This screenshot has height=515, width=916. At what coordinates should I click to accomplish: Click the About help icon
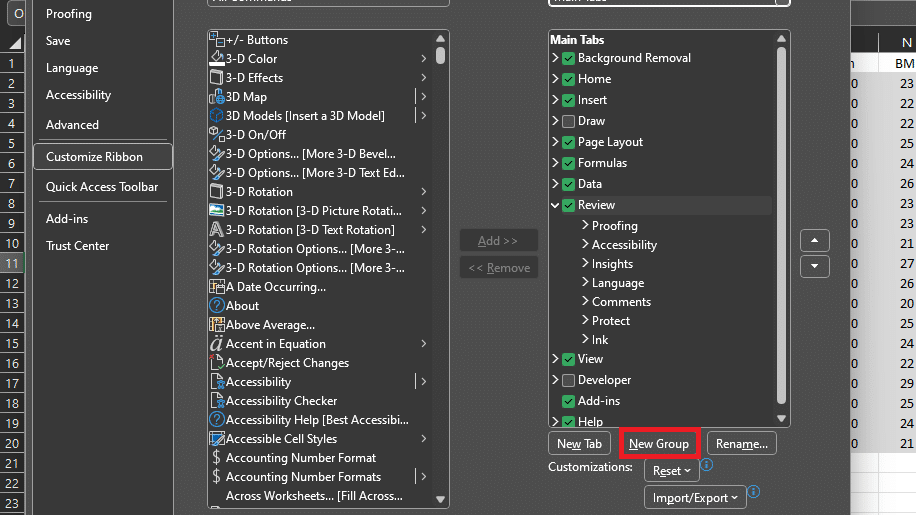(x=217, y=306)
